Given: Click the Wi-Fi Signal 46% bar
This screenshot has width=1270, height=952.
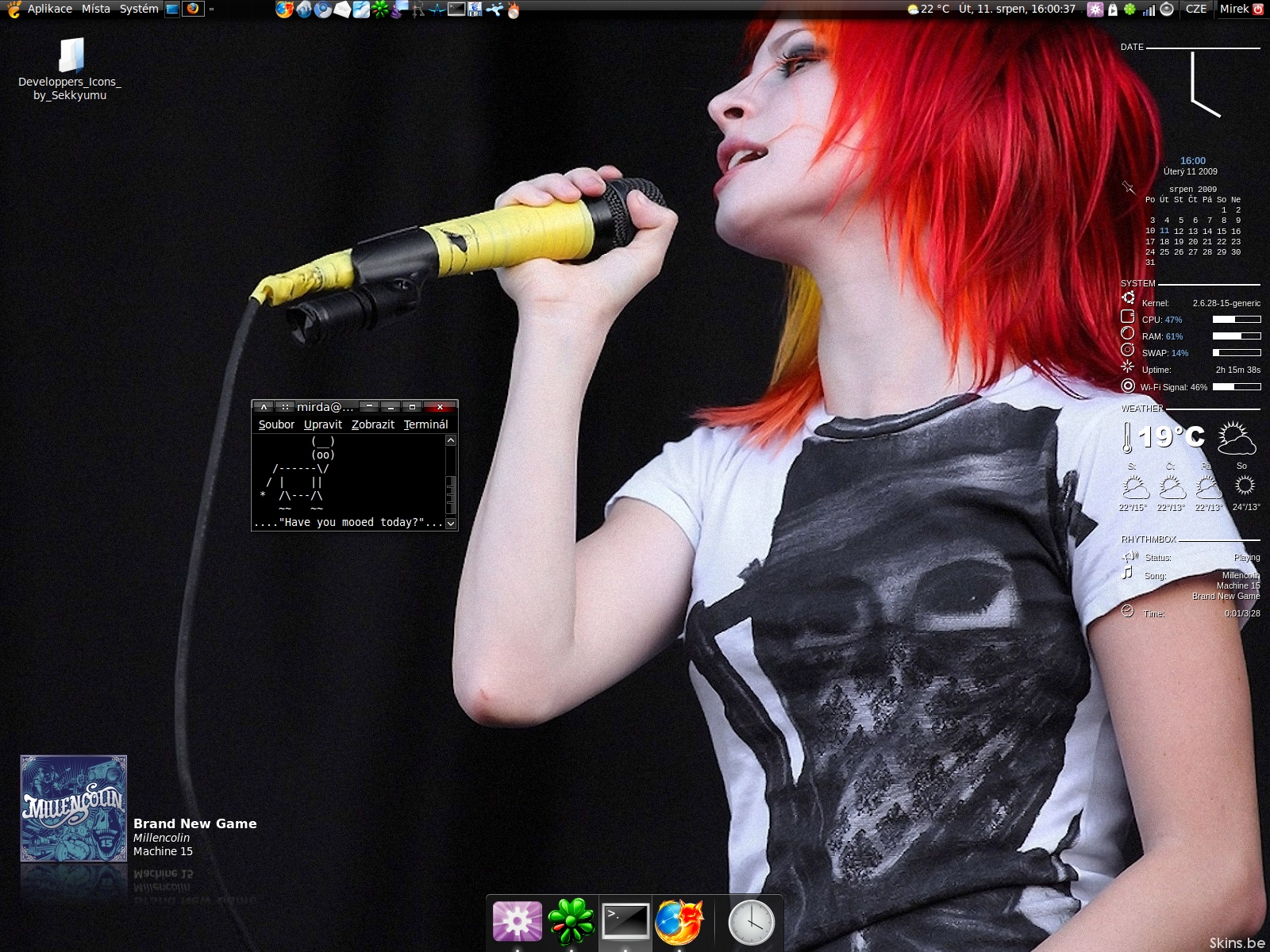Looking at the screenshot, I should click(1237, 386).
